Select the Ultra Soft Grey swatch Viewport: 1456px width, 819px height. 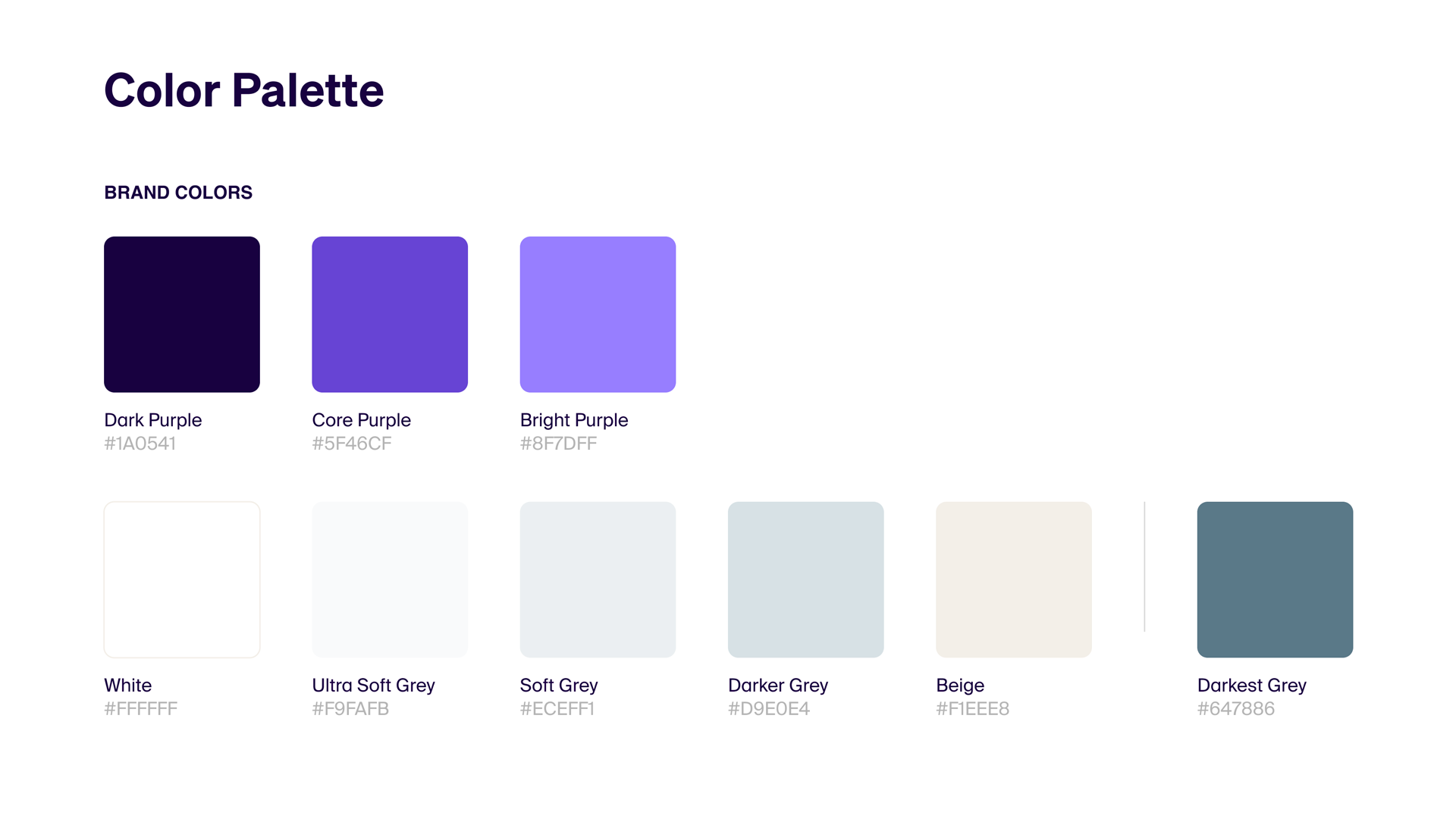390,579
